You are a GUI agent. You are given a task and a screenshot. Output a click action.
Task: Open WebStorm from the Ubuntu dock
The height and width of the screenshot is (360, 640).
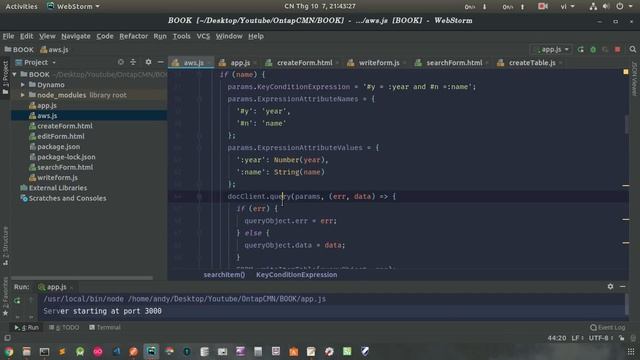tap(151, 351)
